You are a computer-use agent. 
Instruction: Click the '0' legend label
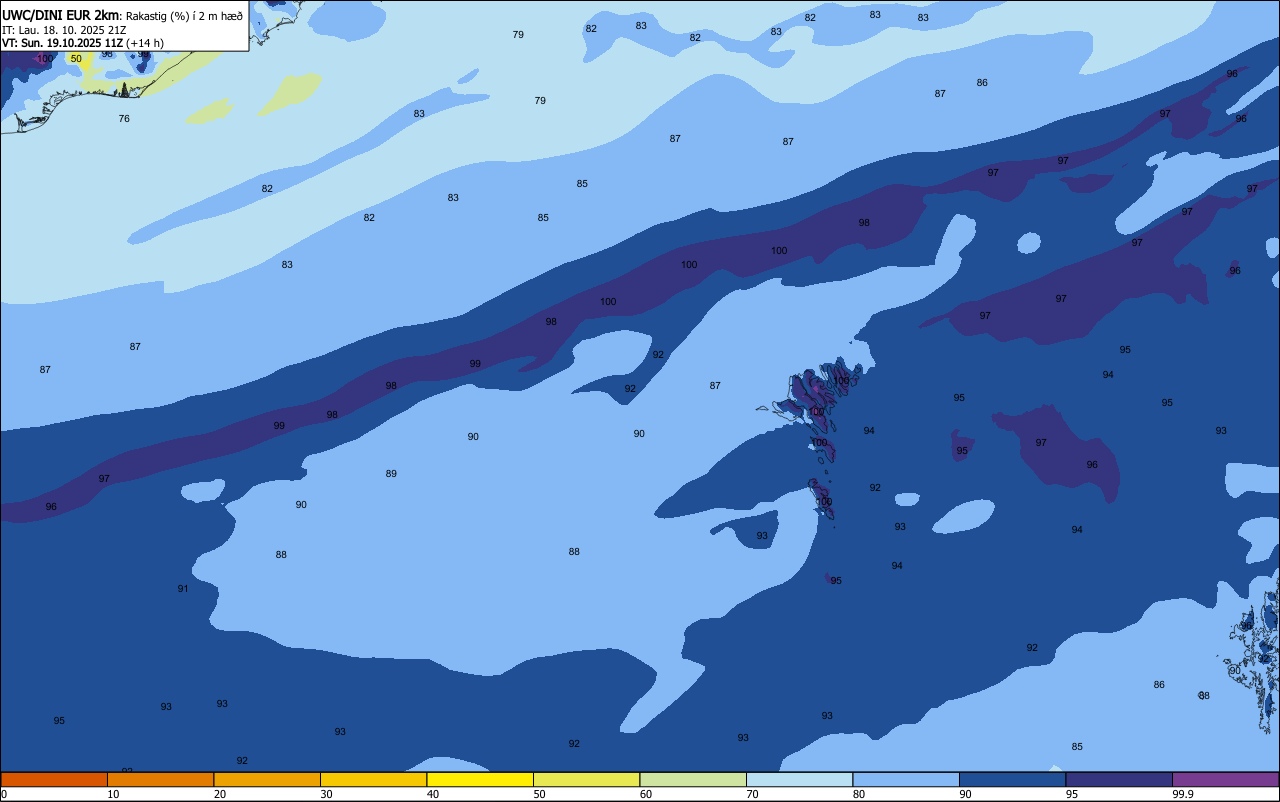(x=4, y=794)
